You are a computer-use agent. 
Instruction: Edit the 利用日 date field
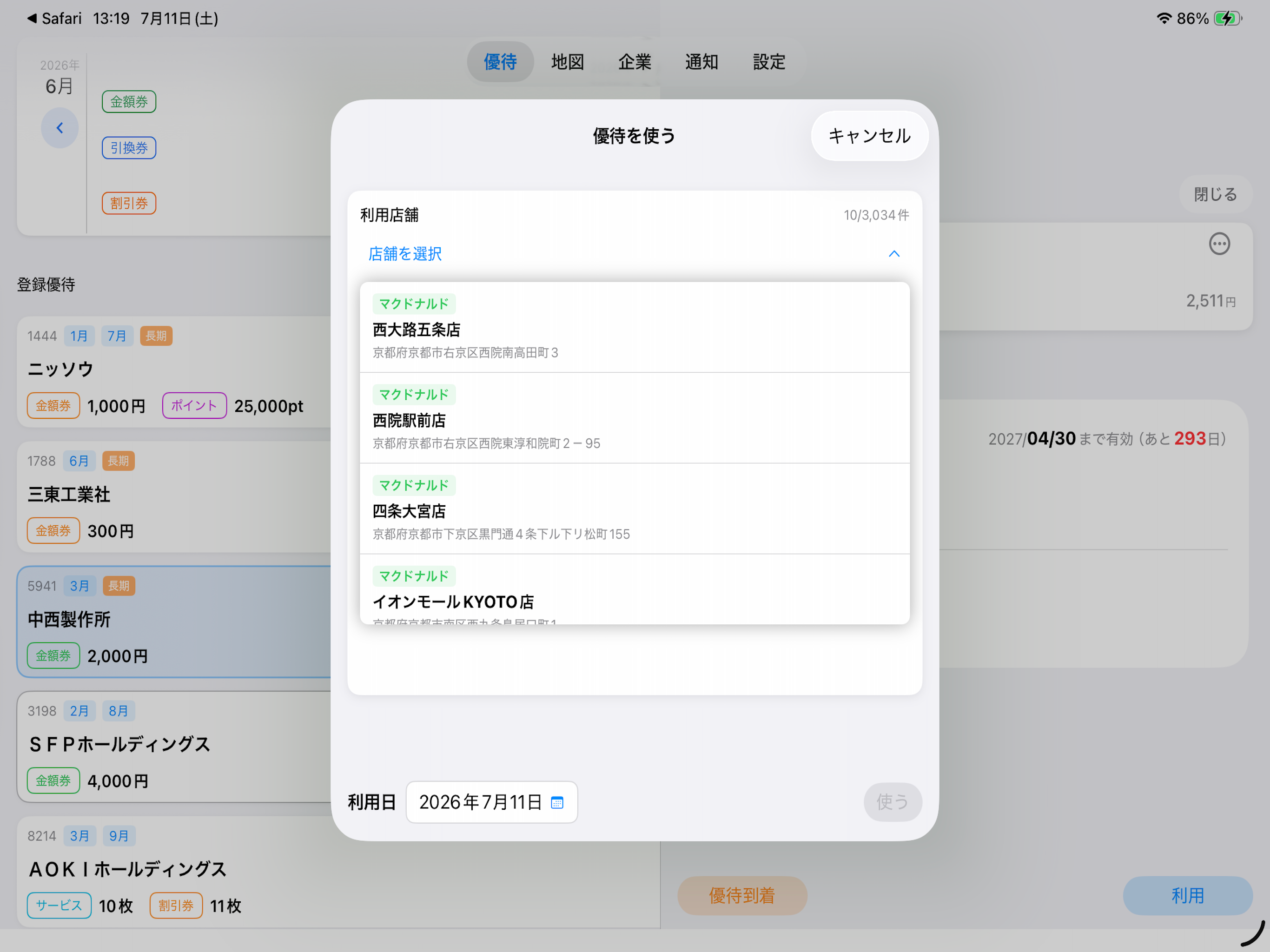pyautogui.click(x=491, y=802)
